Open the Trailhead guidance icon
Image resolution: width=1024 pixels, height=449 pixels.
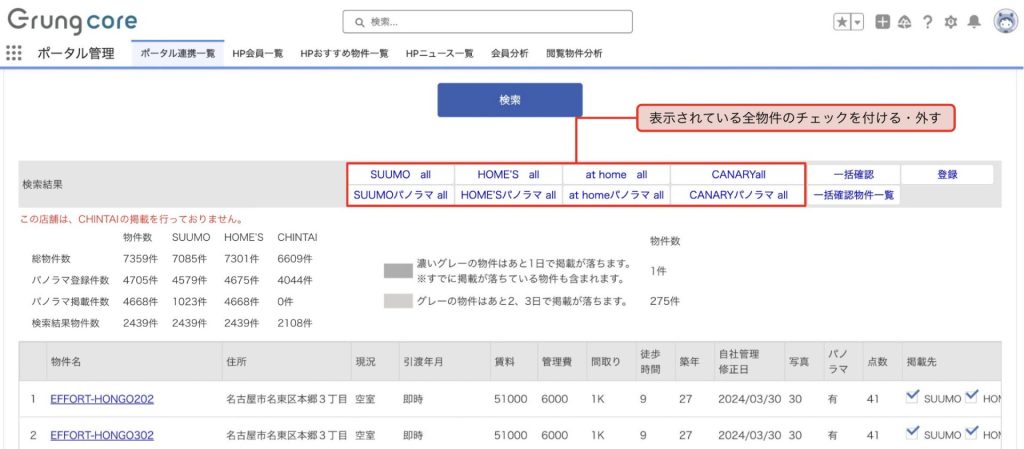pyautogui.click(x=904, y=22)
